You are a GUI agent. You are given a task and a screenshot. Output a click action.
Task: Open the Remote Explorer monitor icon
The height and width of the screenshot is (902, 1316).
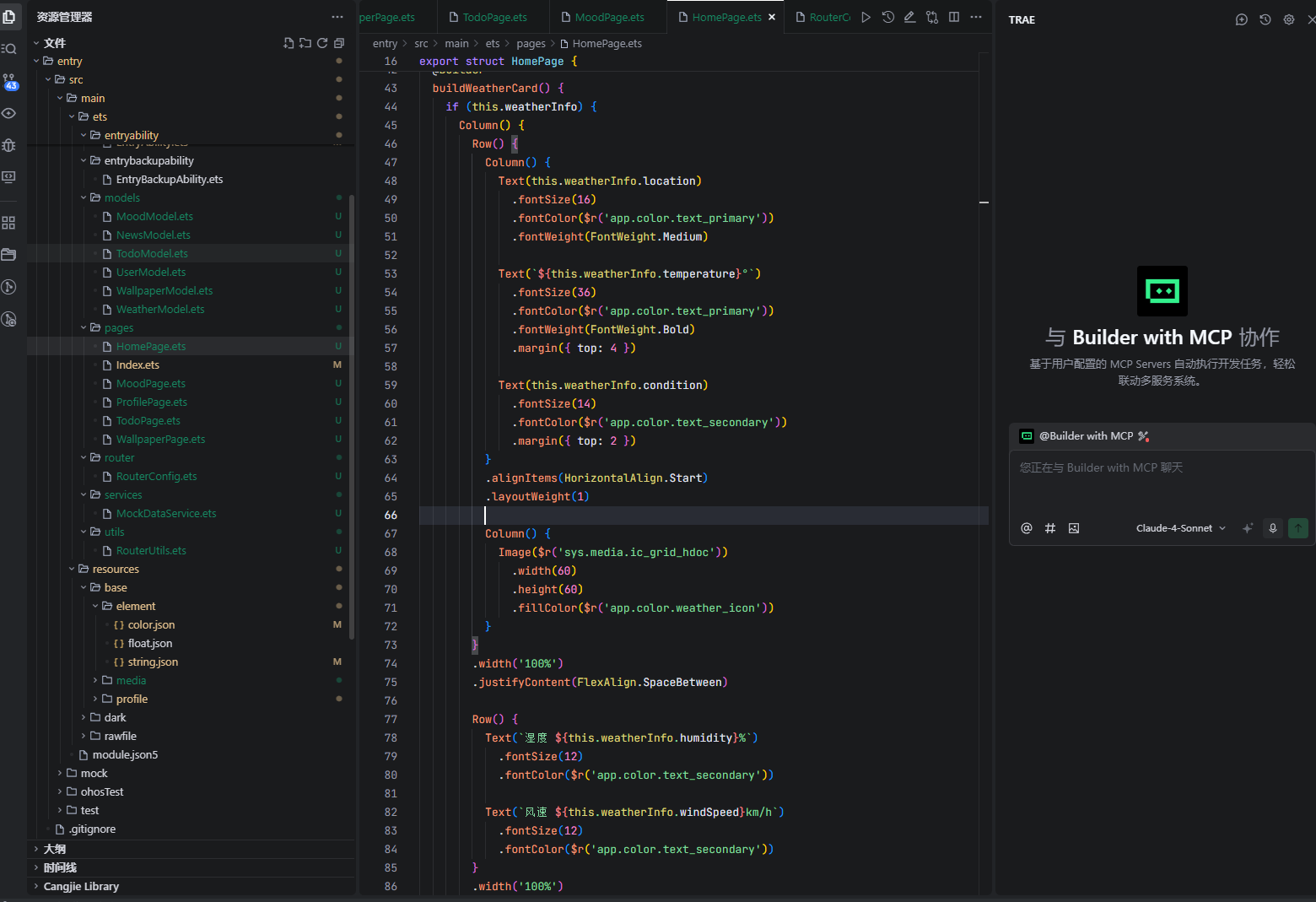9,177
